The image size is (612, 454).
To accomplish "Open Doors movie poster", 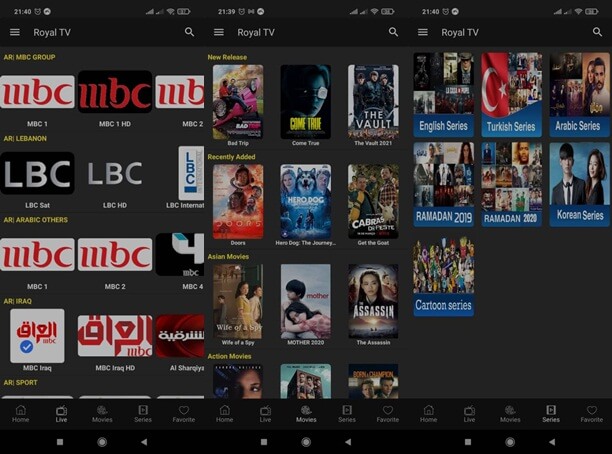I will coord(238,201).
